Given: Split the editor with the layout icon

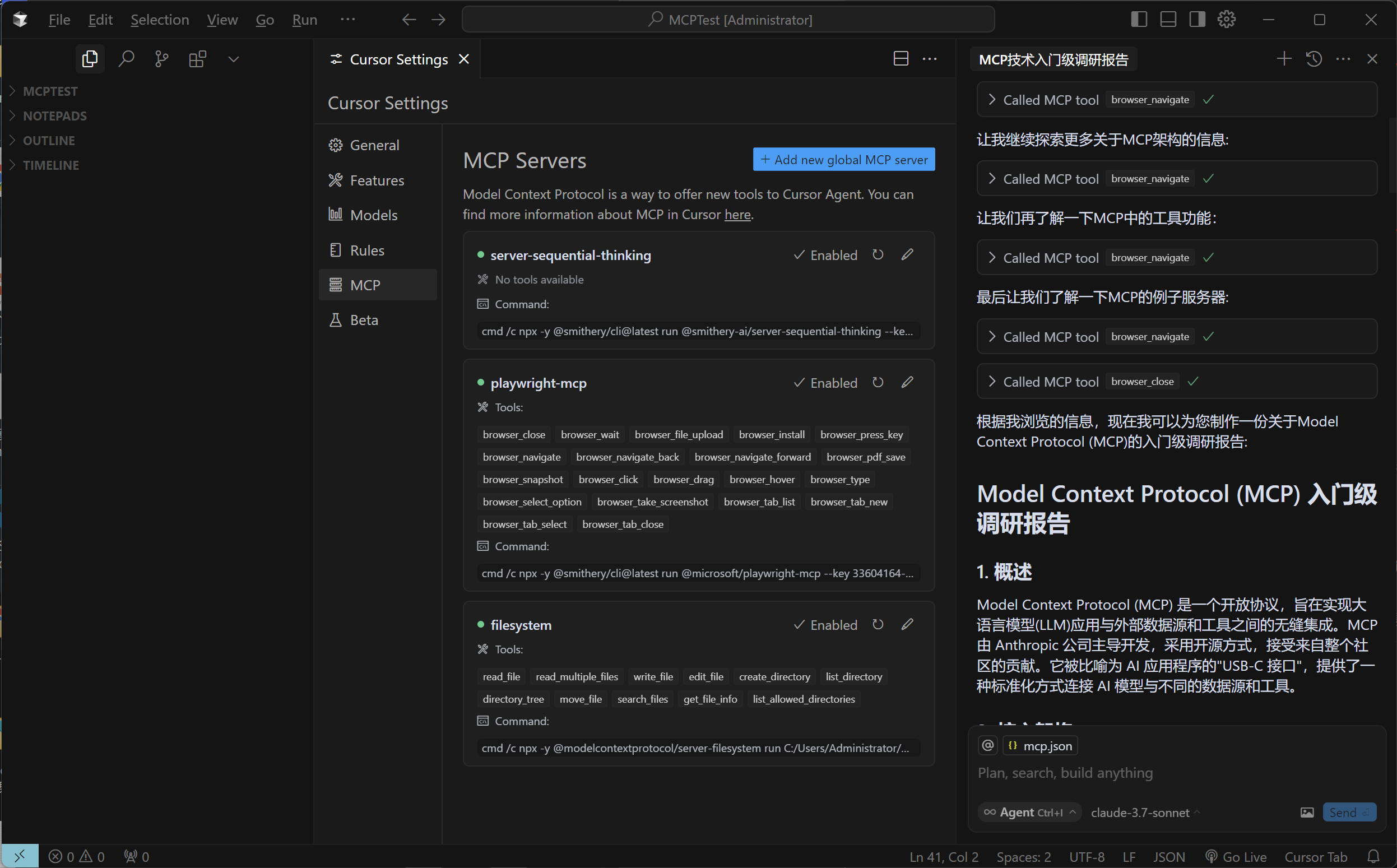Looking at the screenshot, I should (901, 58).
